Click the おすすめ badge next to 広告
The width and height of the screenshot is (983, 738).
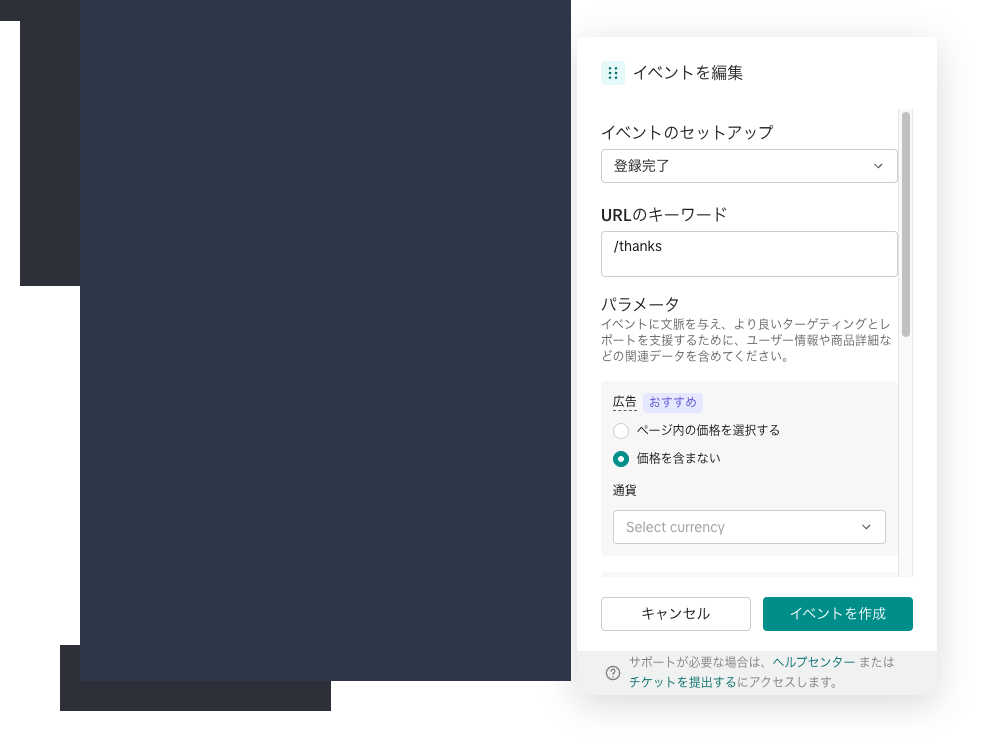[672, 402]
